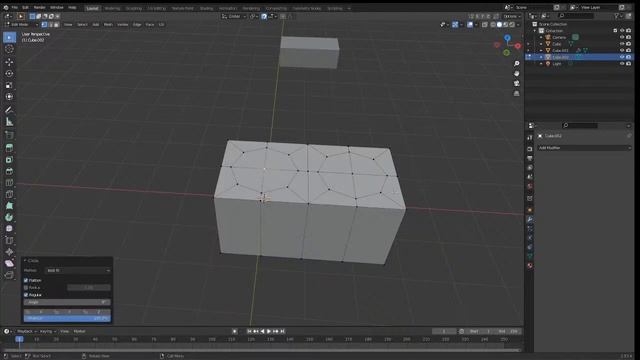Switch to the Shading workspace tab
This screenshot has height=360, width=640.
(206, 8)
